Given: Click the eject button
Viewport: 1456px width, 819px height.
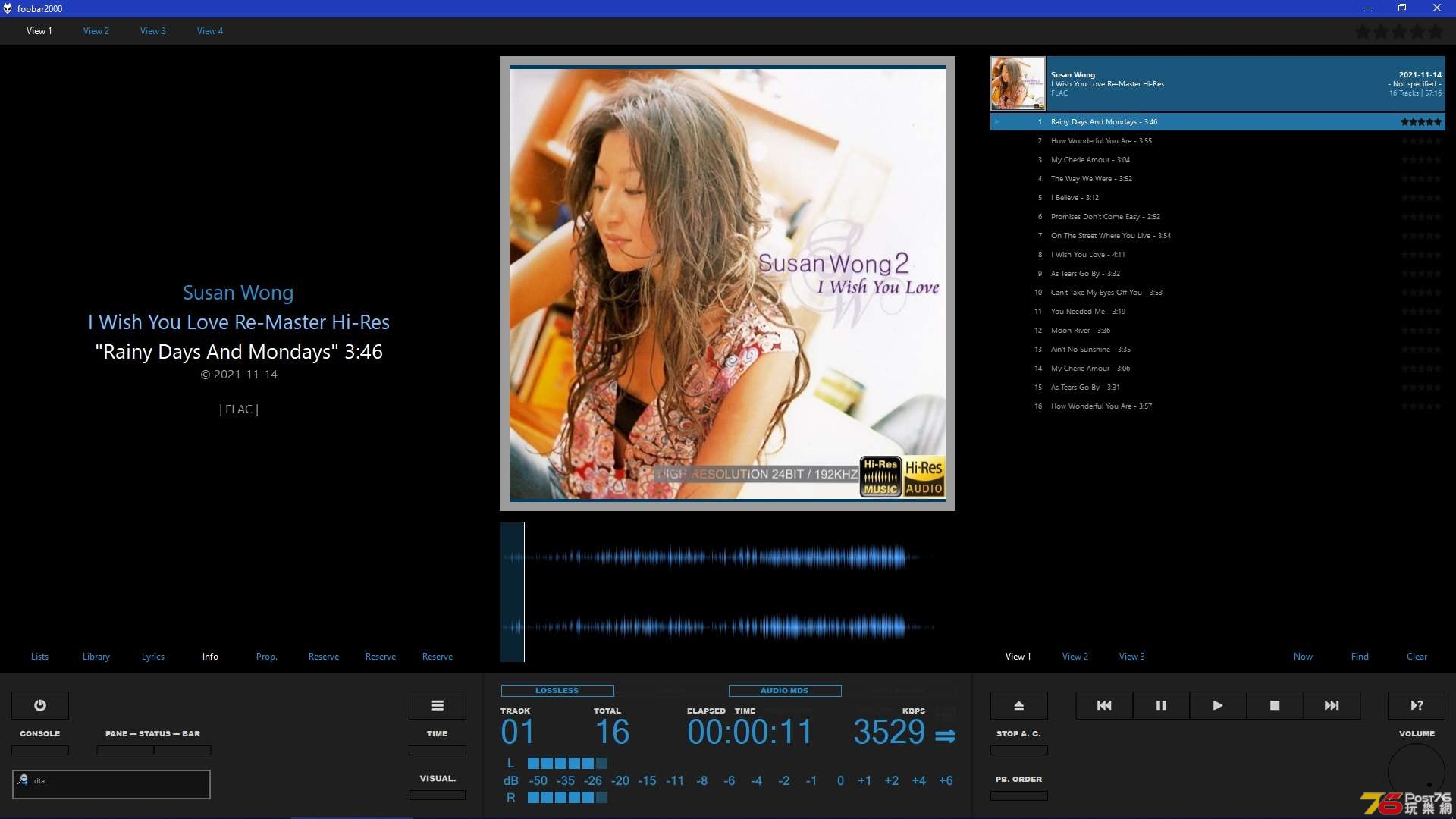Looking at the screenshot, I should 1019,705.
